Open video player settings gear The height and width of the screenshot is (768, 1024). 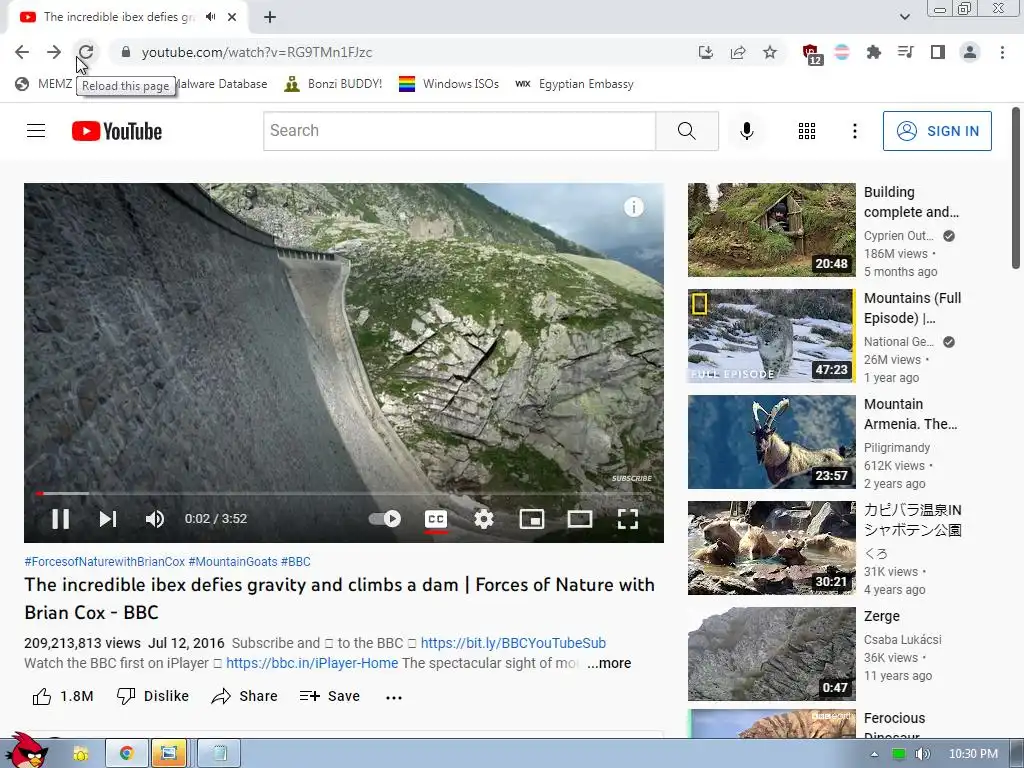tap(484, 519)
